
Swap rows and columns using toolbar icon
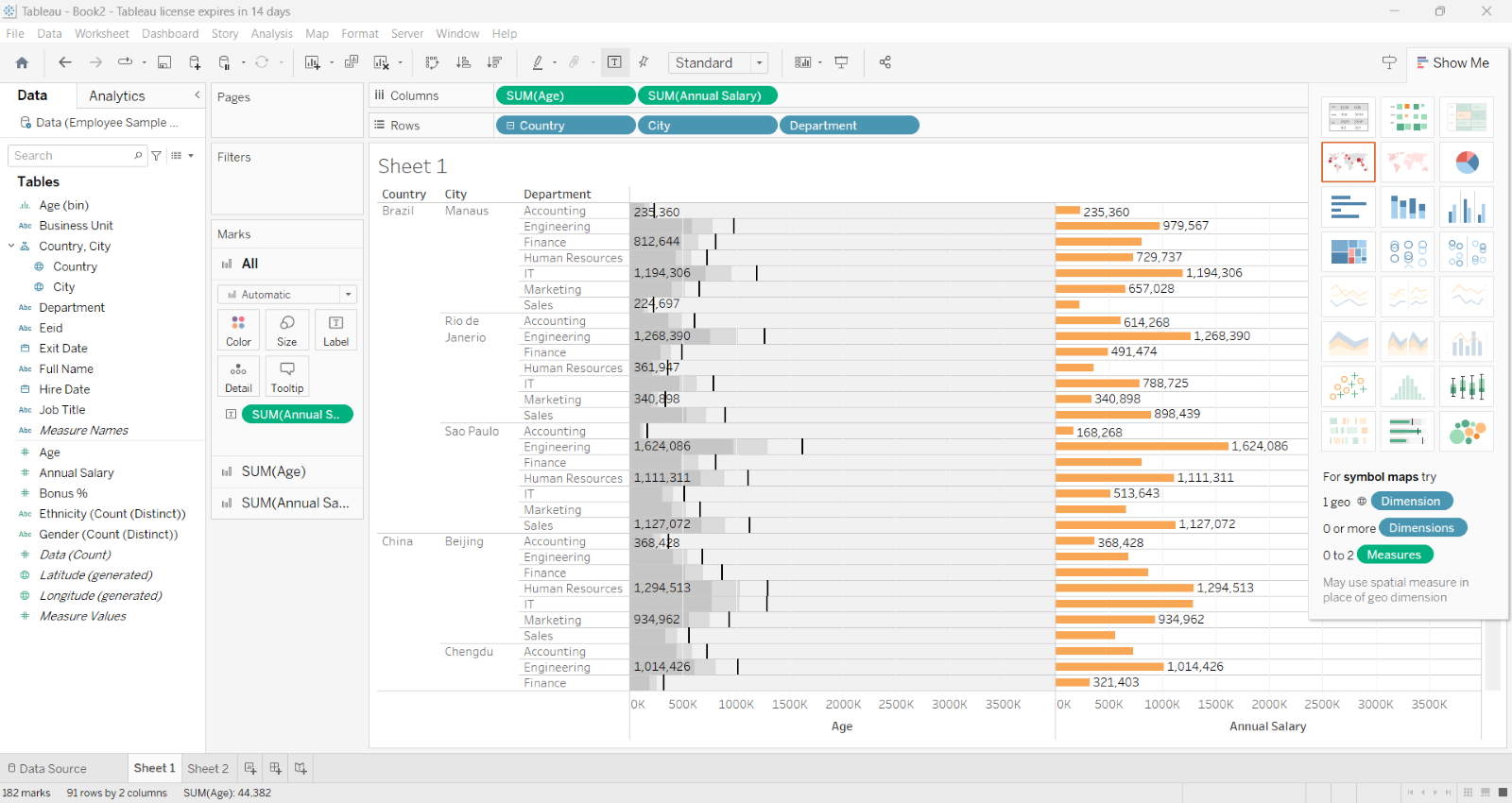click(432, 62)
